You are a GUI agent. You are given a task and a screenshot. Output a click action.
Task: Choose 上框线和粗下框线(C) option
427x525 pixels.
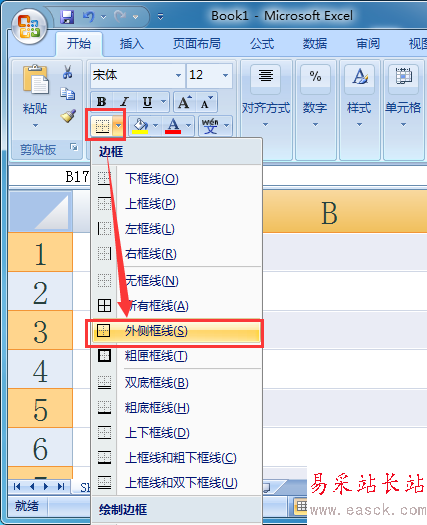click(x=176, y=458)
